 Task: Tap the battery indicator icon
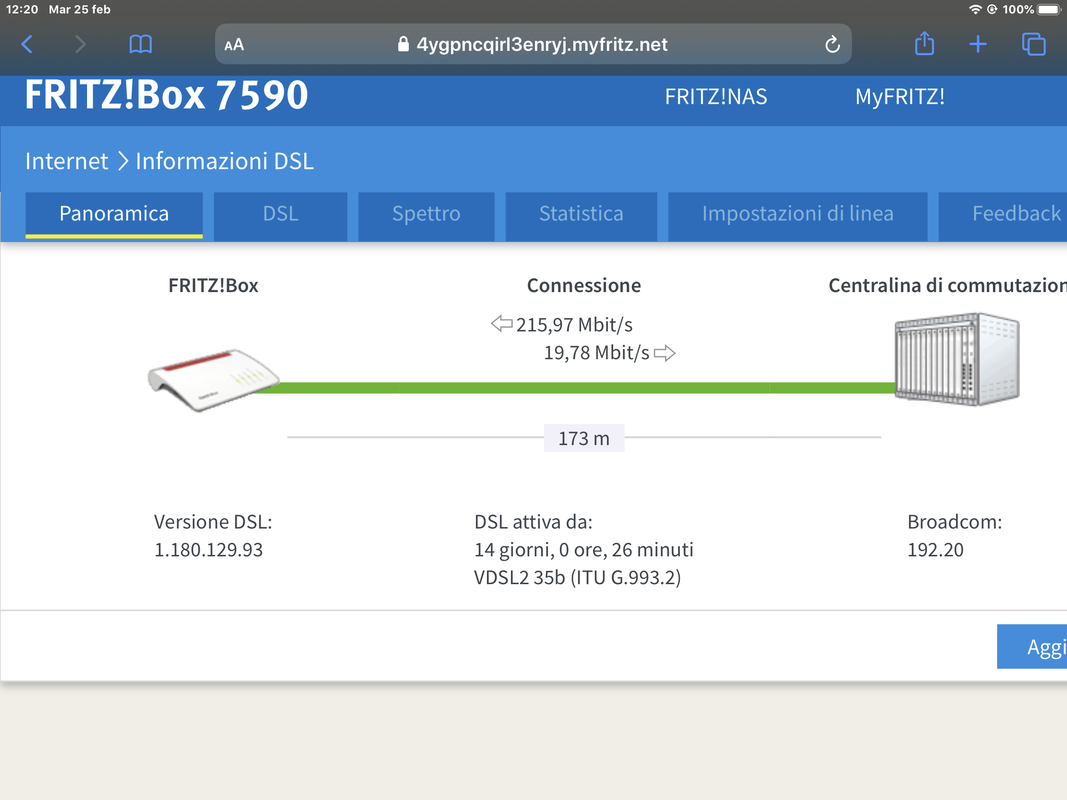click(1049, 10)
